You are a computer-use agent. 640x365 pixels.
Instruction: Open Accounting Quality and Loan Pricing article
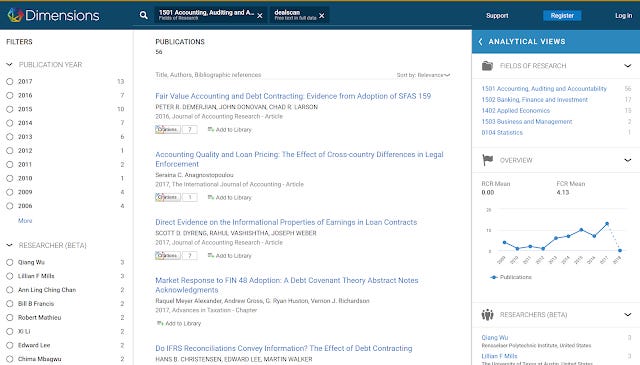pos(299,159)
